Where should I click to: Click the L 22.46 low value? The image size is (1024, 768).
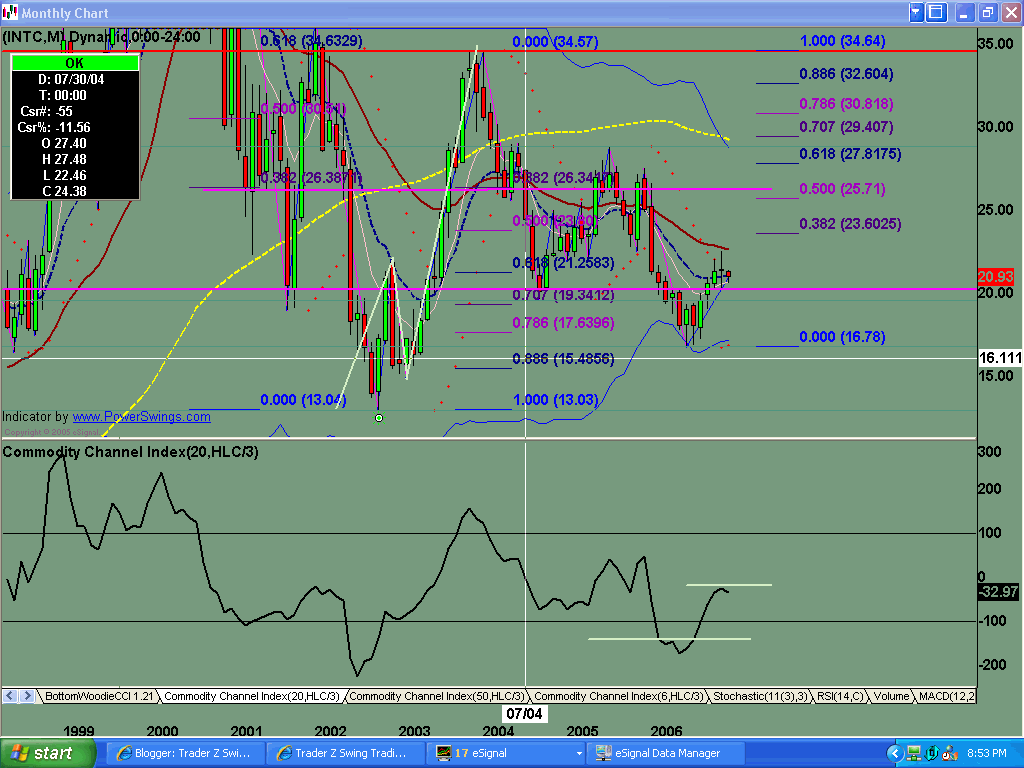pos(64,175)
